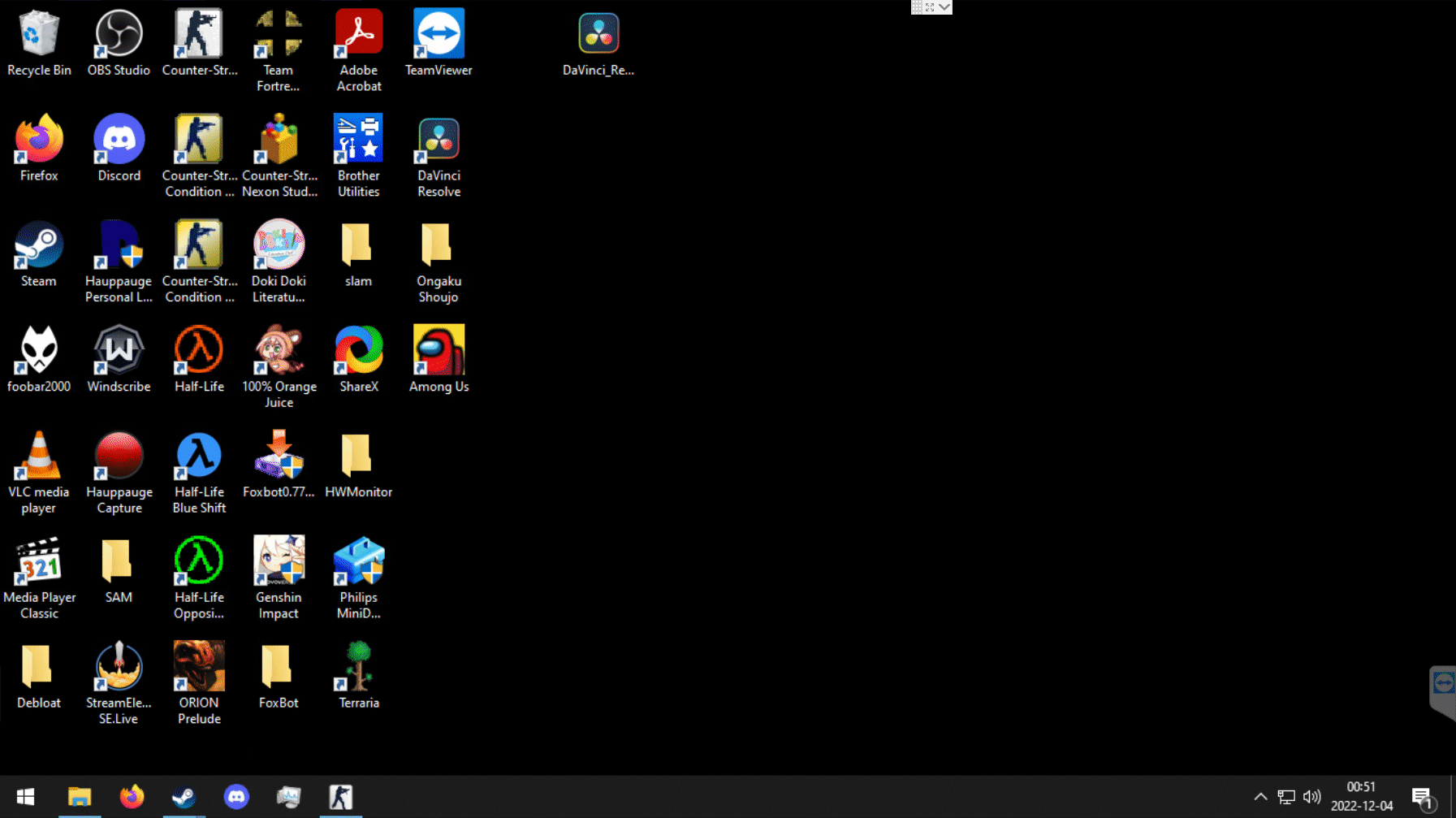Select the Genshin Impact shortcut
This screenshot has height=818, width=1456.
point(279,579)
